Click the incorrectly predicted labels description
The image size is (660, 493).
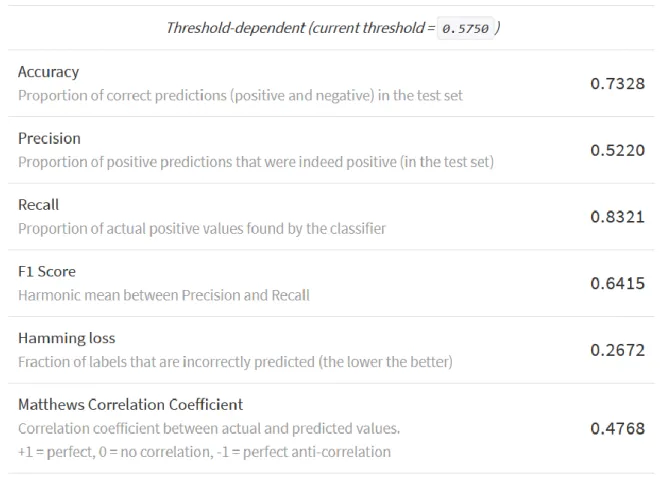235,362
